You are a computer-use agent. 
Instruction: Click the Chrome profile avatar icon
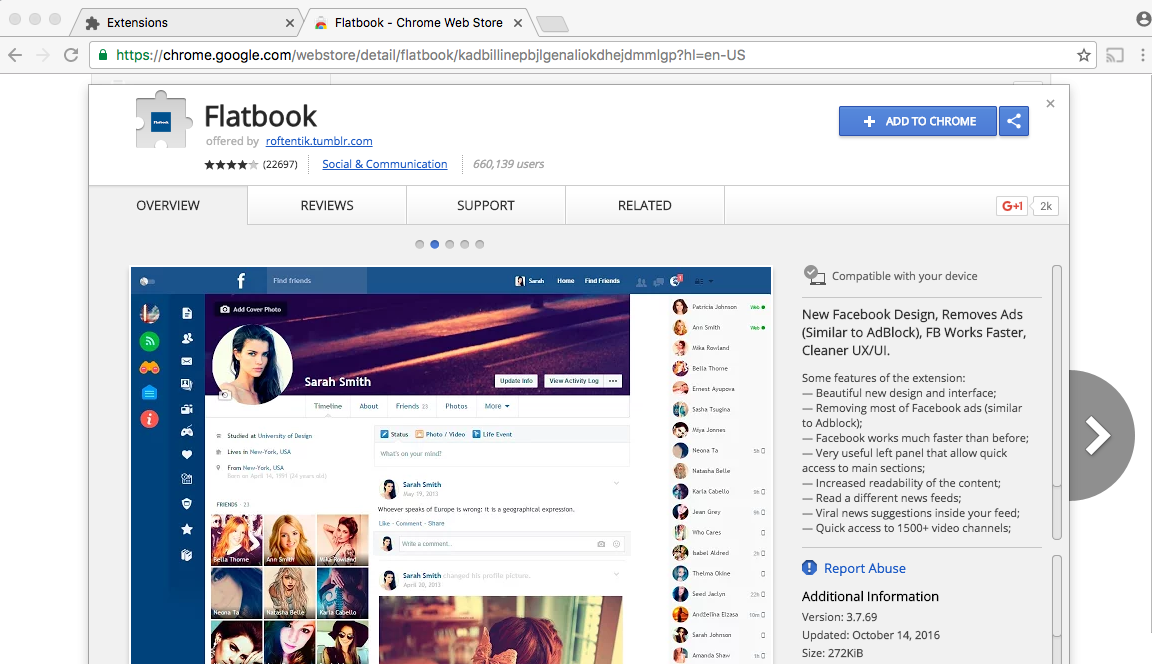click(x=1143, y=19)
